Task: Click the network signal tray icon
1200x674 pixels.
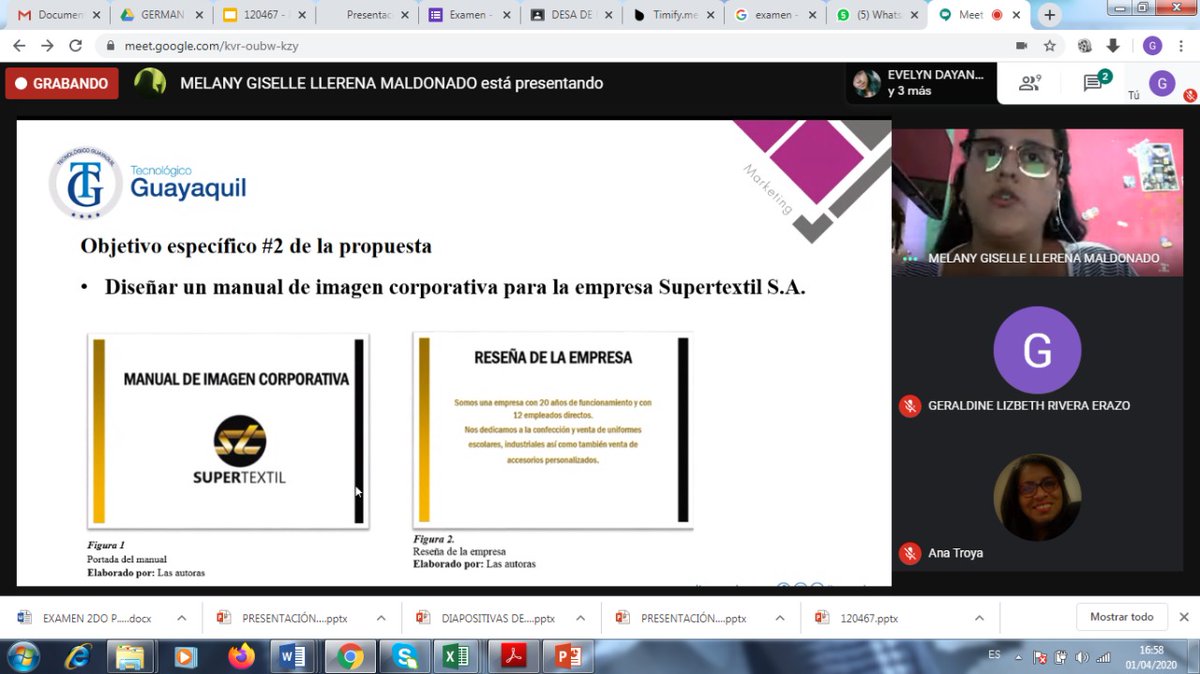Action: [x=1103, y=657]
